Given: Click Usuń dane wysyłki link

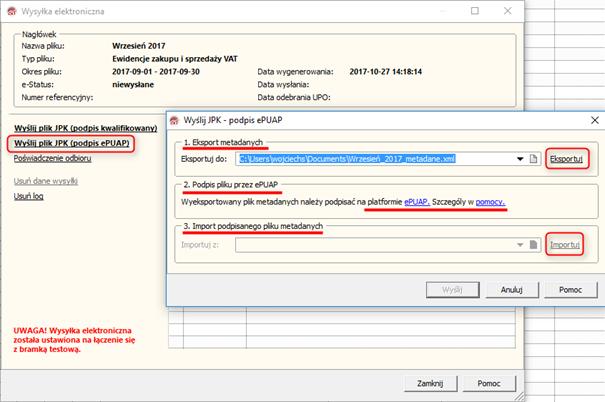Looking at the screenshot, I should point(46,181).
